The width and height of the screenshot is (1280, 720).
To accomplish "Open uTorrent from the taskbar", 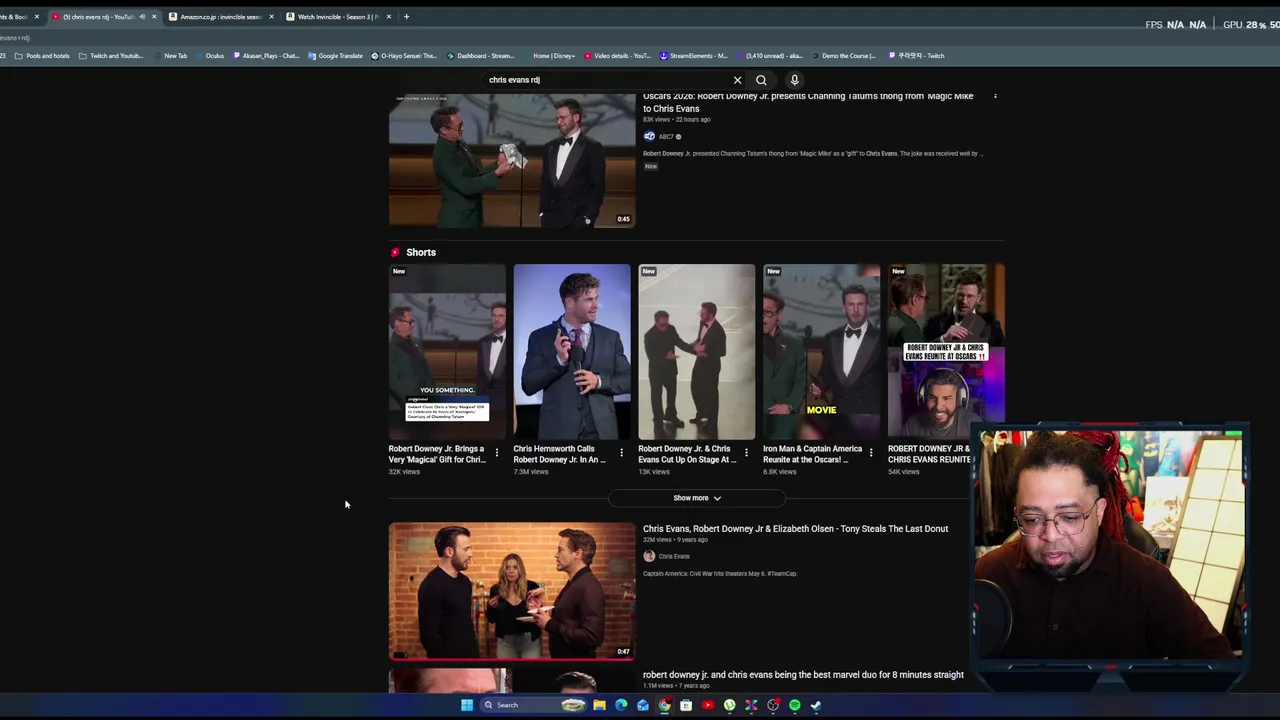I will pos(730,705).
